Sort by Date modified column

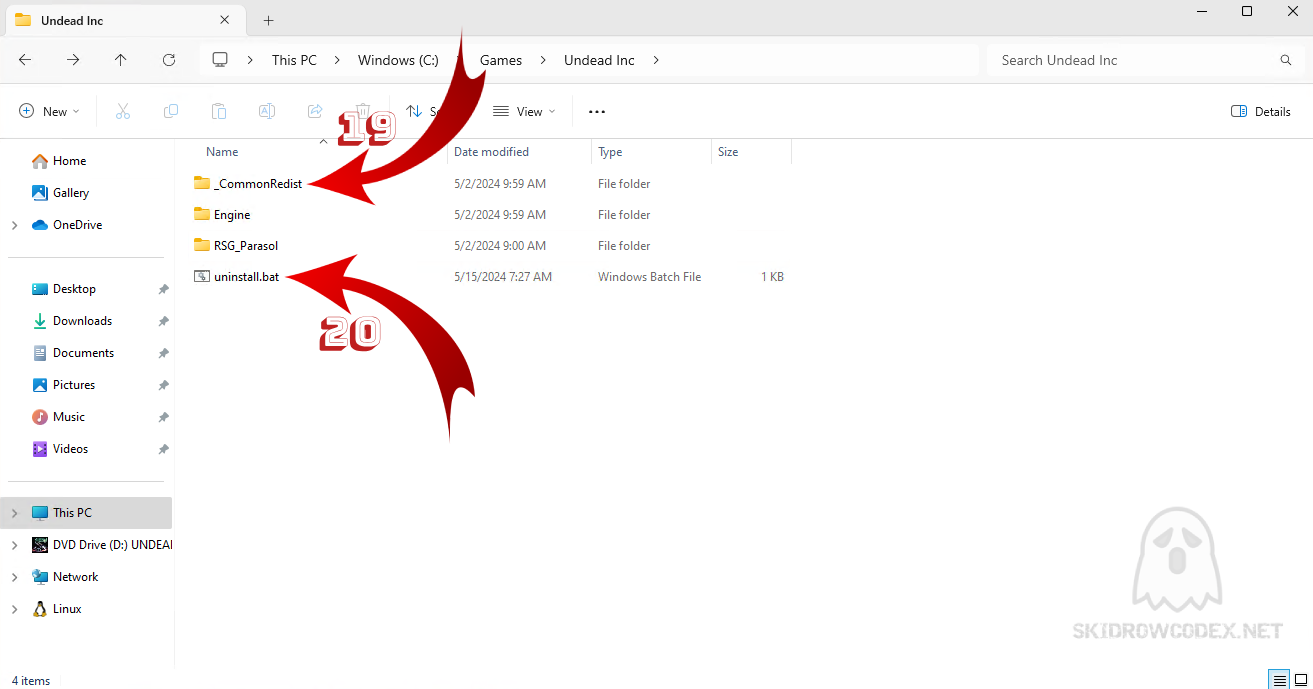coord(491,152)
